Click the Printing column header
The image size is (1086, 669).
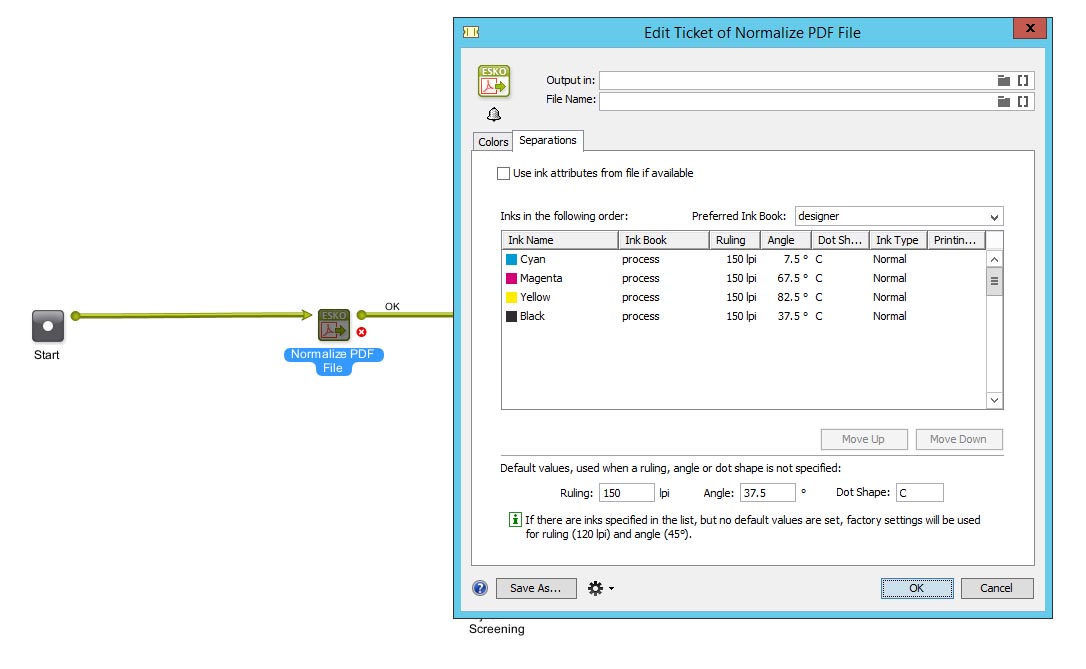point(956,240)
